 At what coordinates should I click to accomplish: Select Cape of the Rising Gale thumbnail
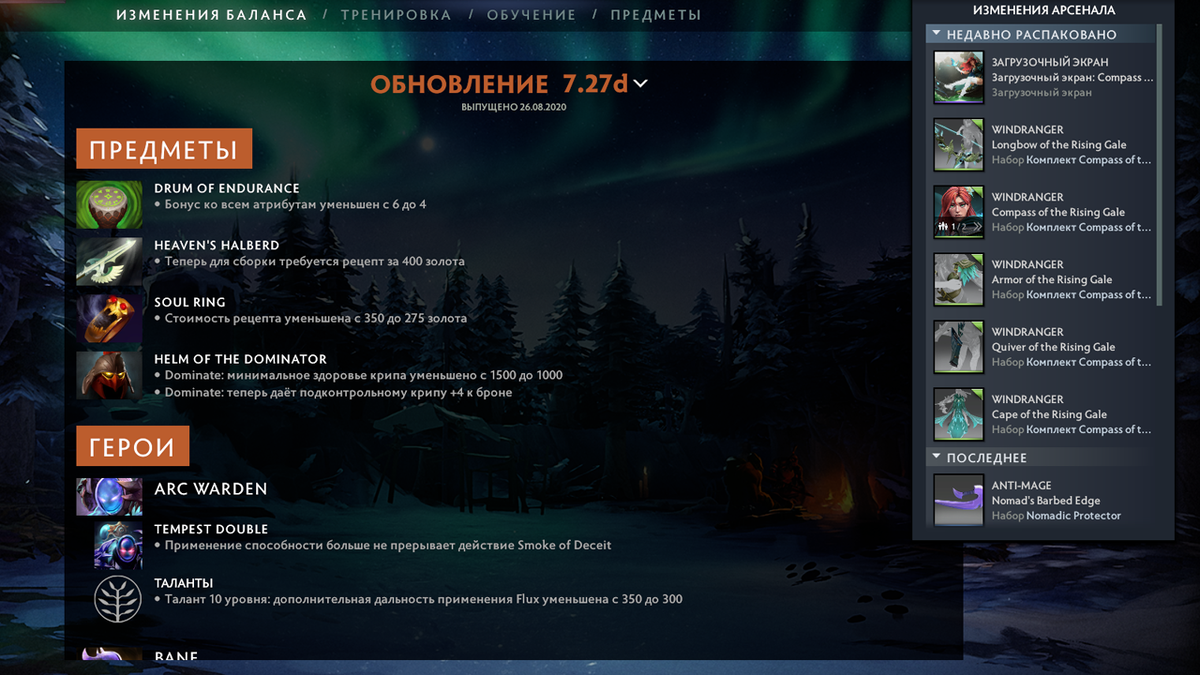(x=958, y=415)
